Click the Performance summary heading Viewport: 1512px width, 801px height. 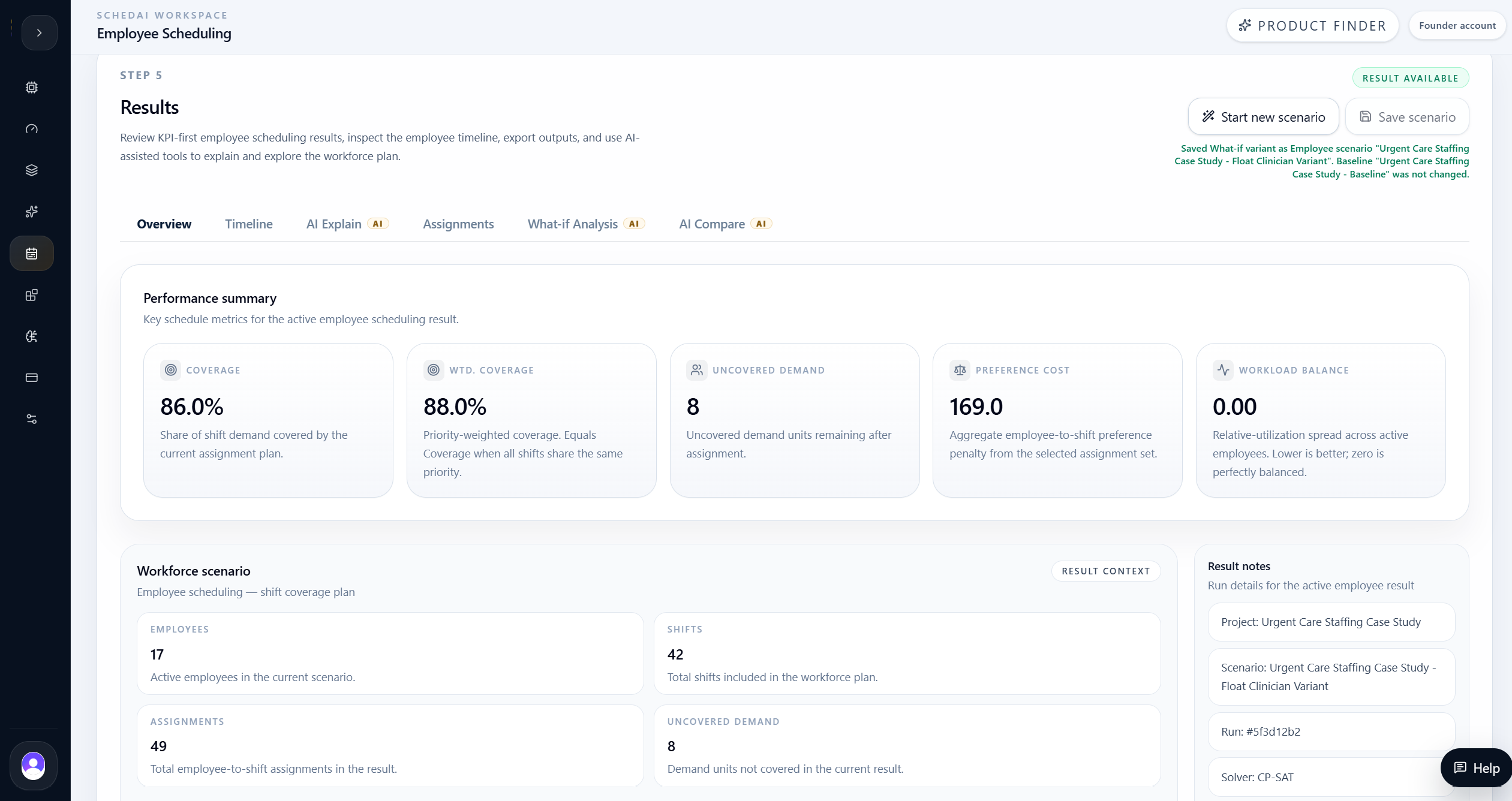[x=210, y=299]
